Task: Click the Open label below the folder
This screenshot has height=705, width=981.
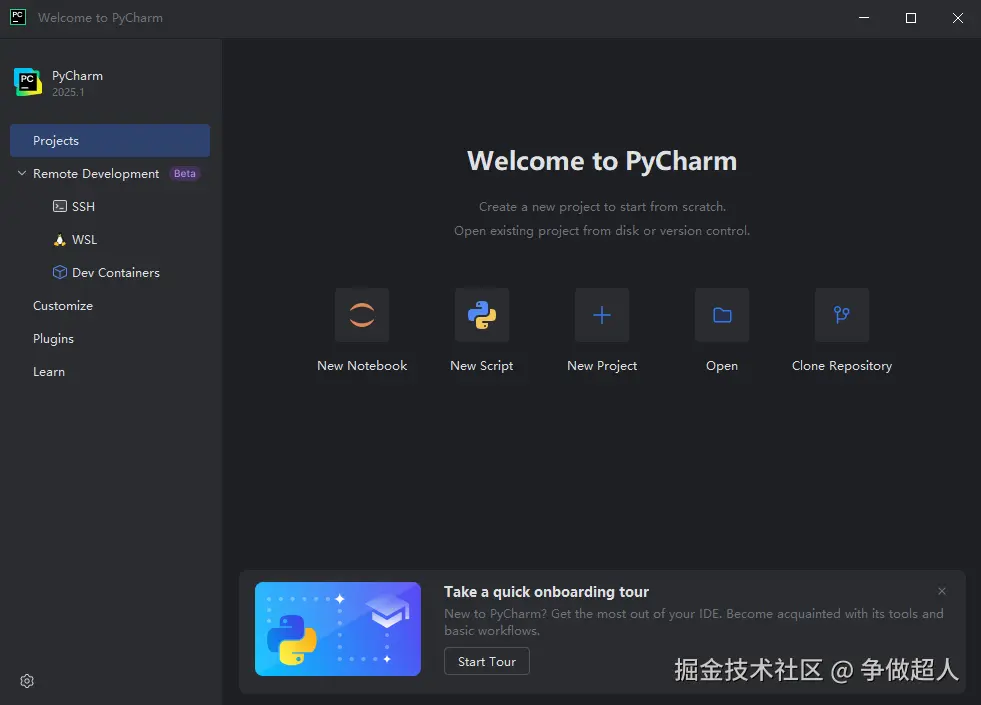Action: pyautogui.click(x=722, y=365)
